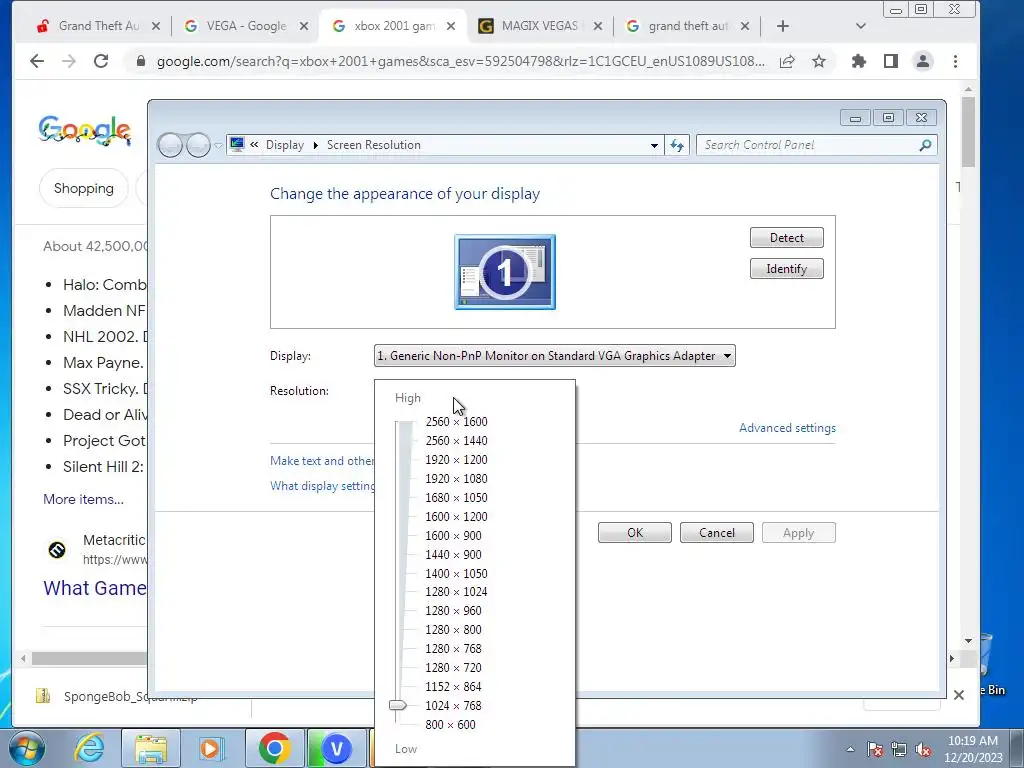Choose 1280 × 1024 resolution
Image resolution: width=1024 pixels, height=768 pixels.
click(456, 592)
